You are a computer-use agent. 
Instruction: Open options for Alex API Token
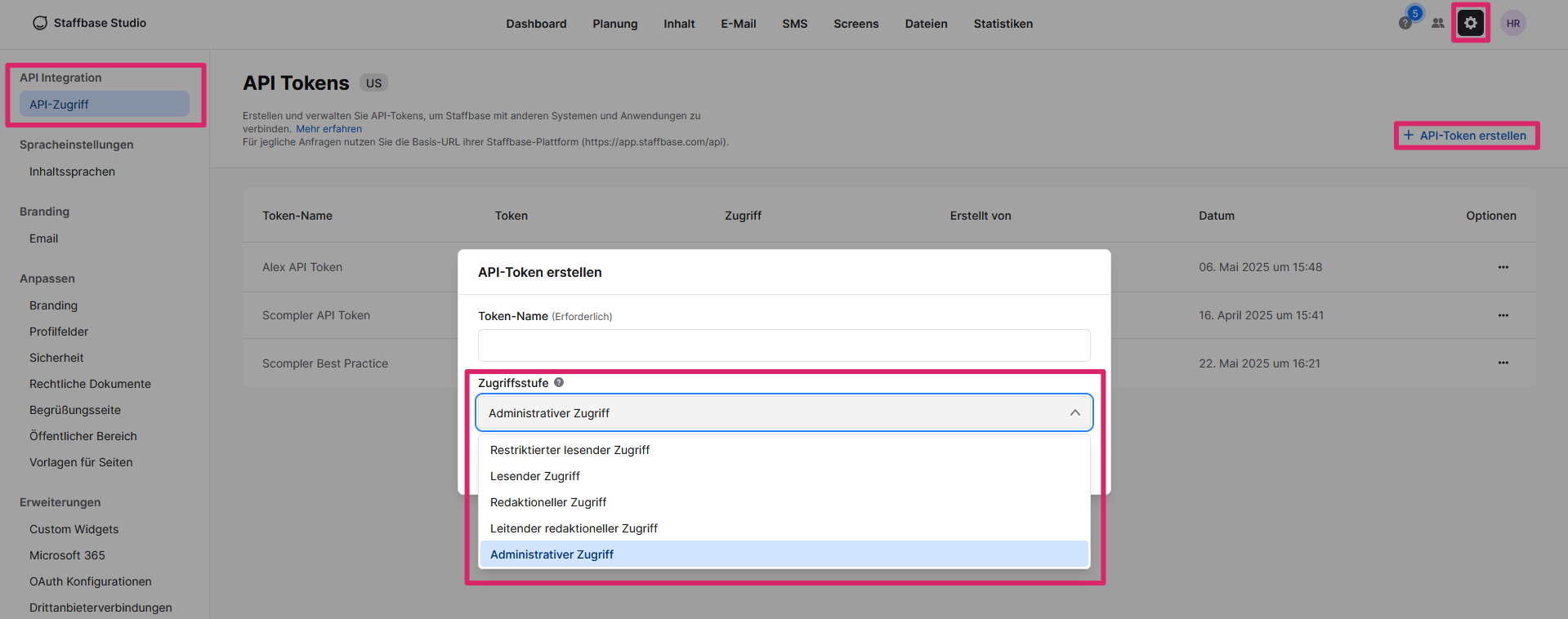(x=1503, y=267)
